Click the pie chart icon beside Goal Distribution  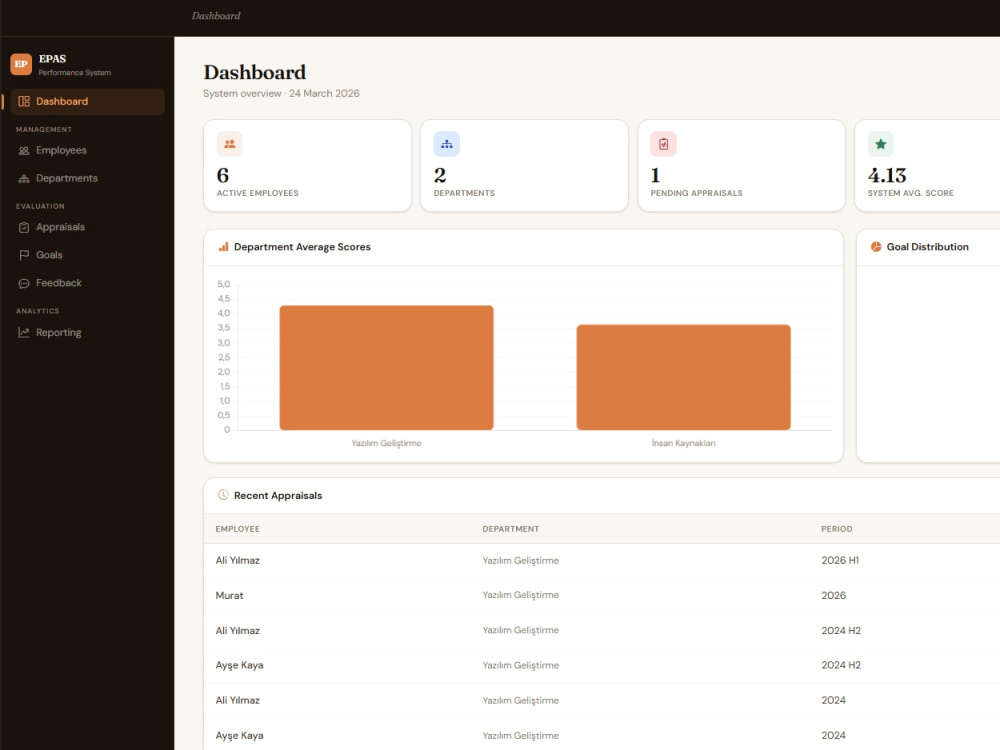(x=876, y=247)
